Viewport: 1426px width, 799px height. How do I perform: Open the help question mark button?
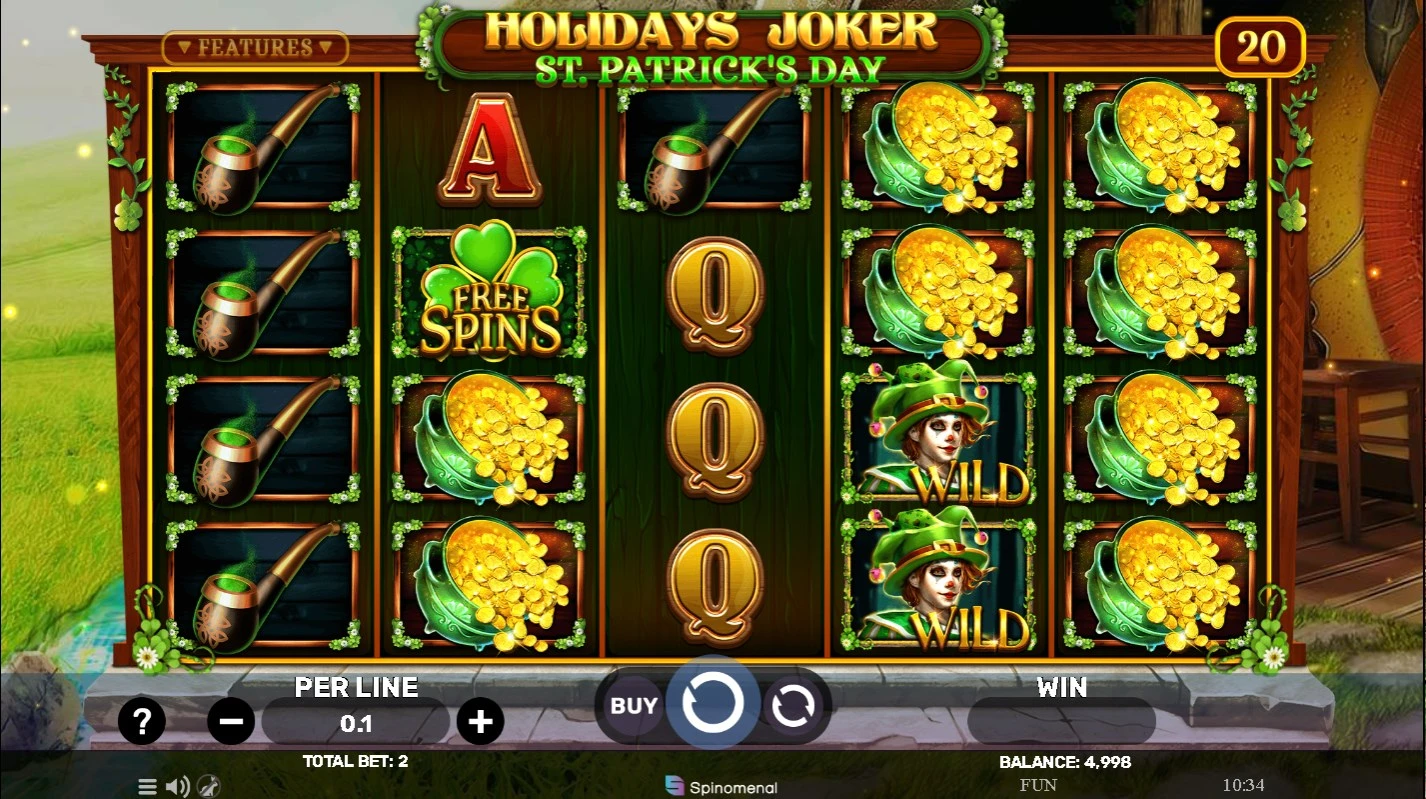coord(142,720)
